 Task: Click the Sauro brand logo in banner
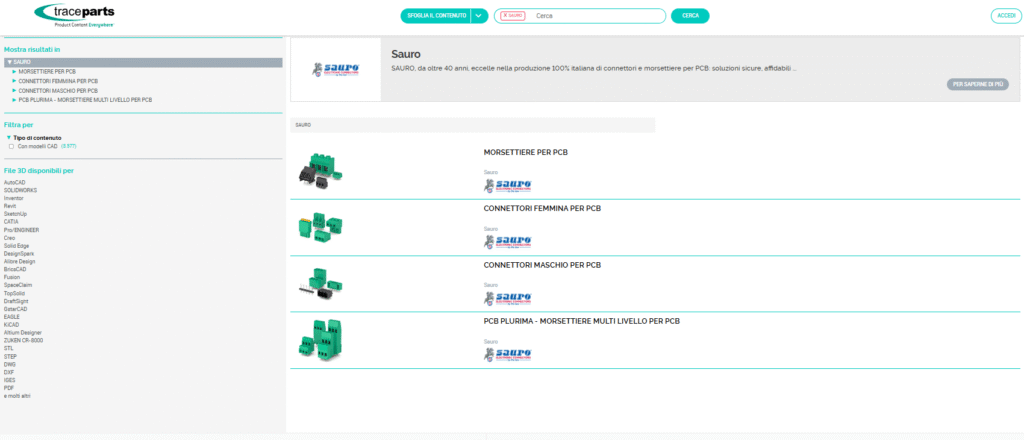(x=335, y=70)
